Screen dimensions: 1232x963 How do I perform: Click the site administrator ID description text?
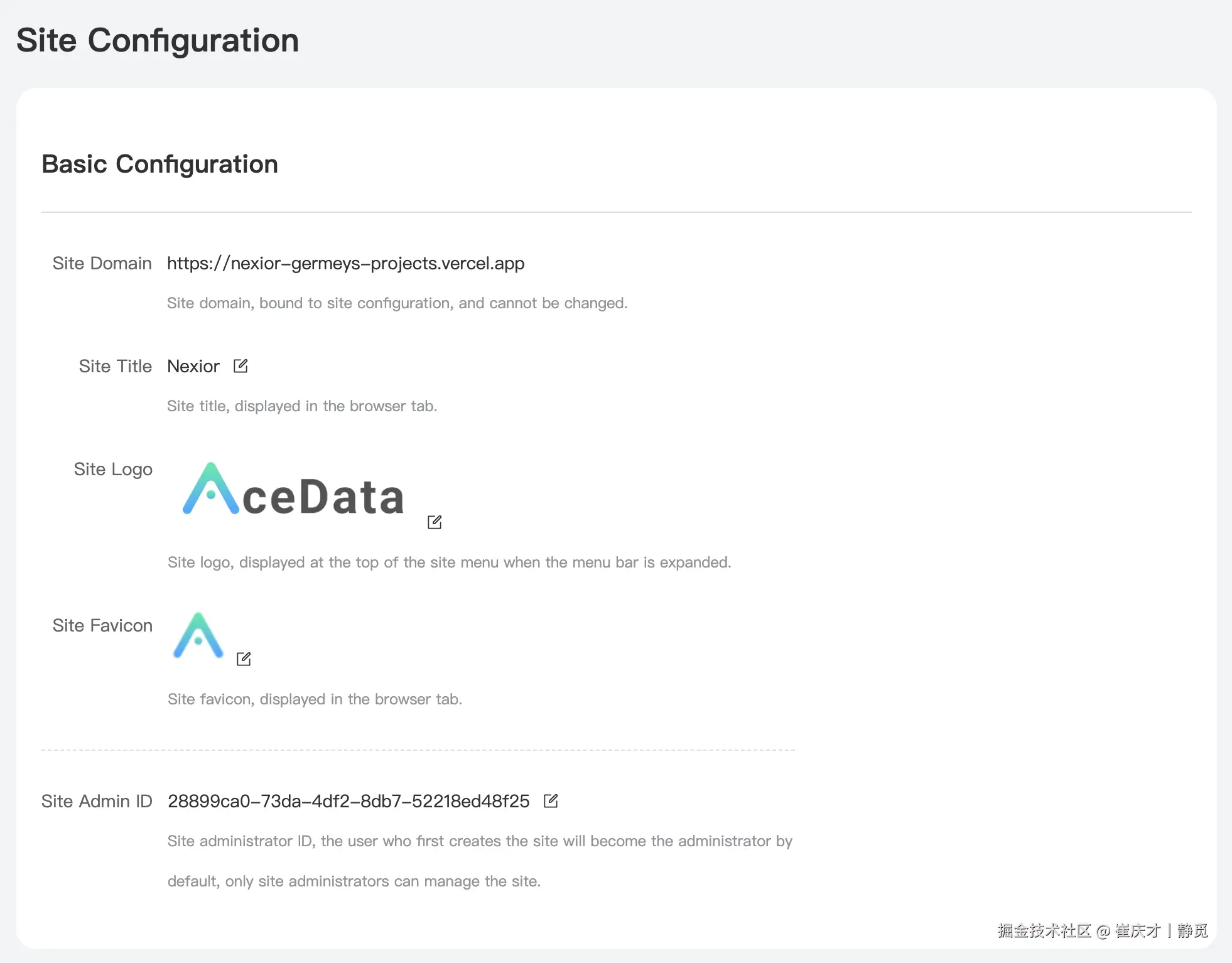point(480,842)
